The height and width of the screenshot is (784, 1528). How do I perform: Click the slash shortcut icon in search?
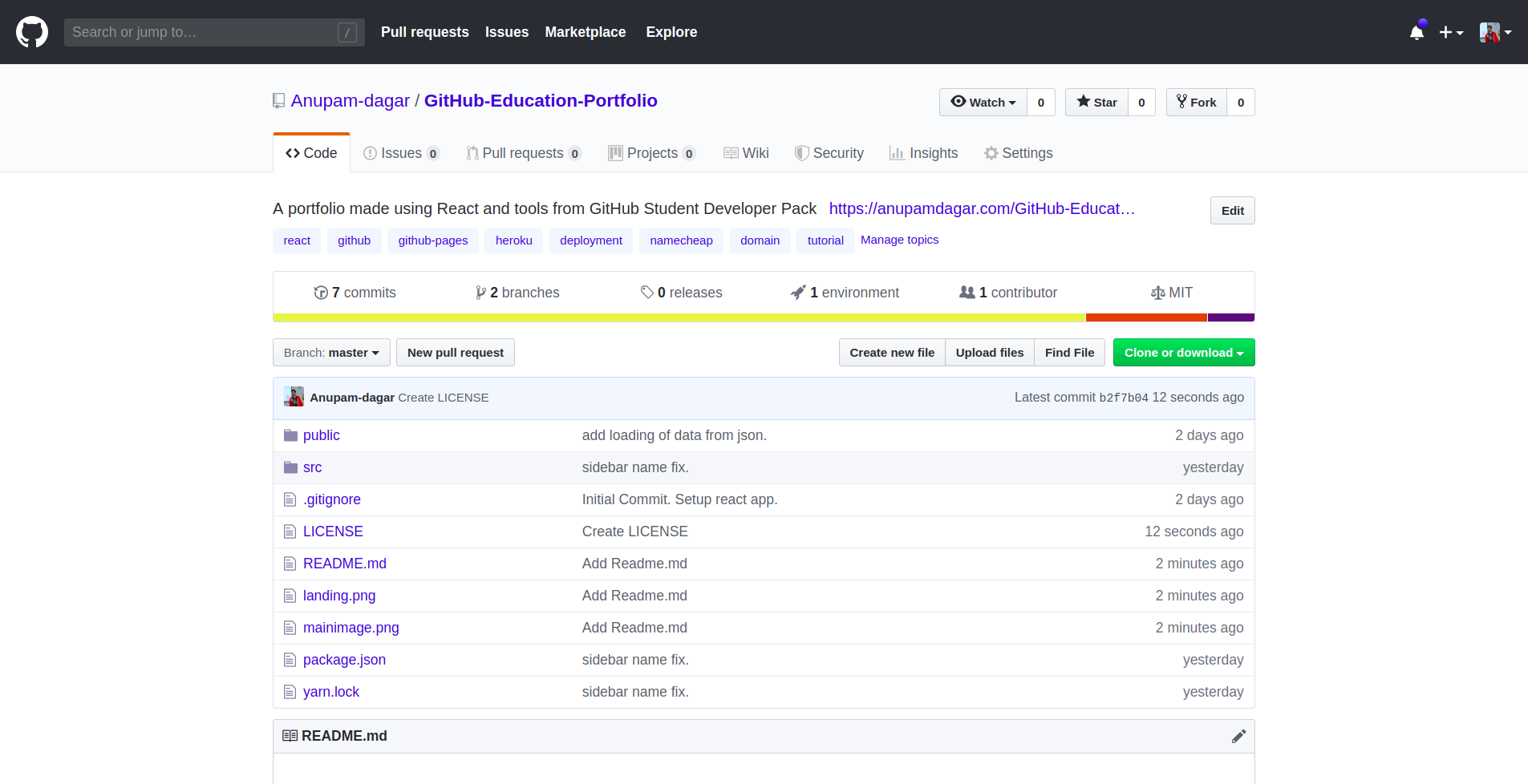[x=347, y=32]
